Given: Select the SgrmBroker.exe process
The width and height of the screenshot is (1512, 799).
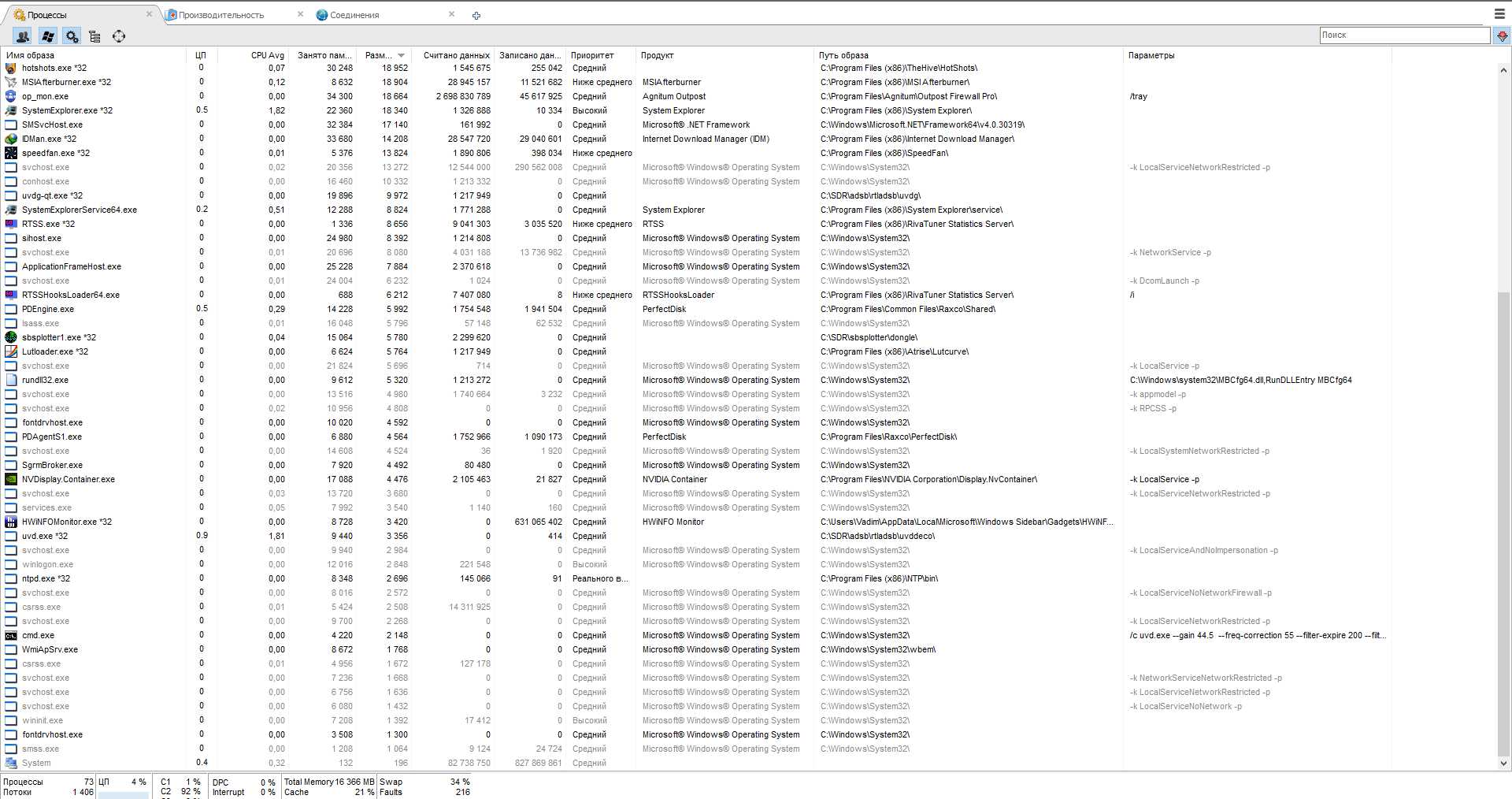Looking at the screenshot, I should [52, 465].
